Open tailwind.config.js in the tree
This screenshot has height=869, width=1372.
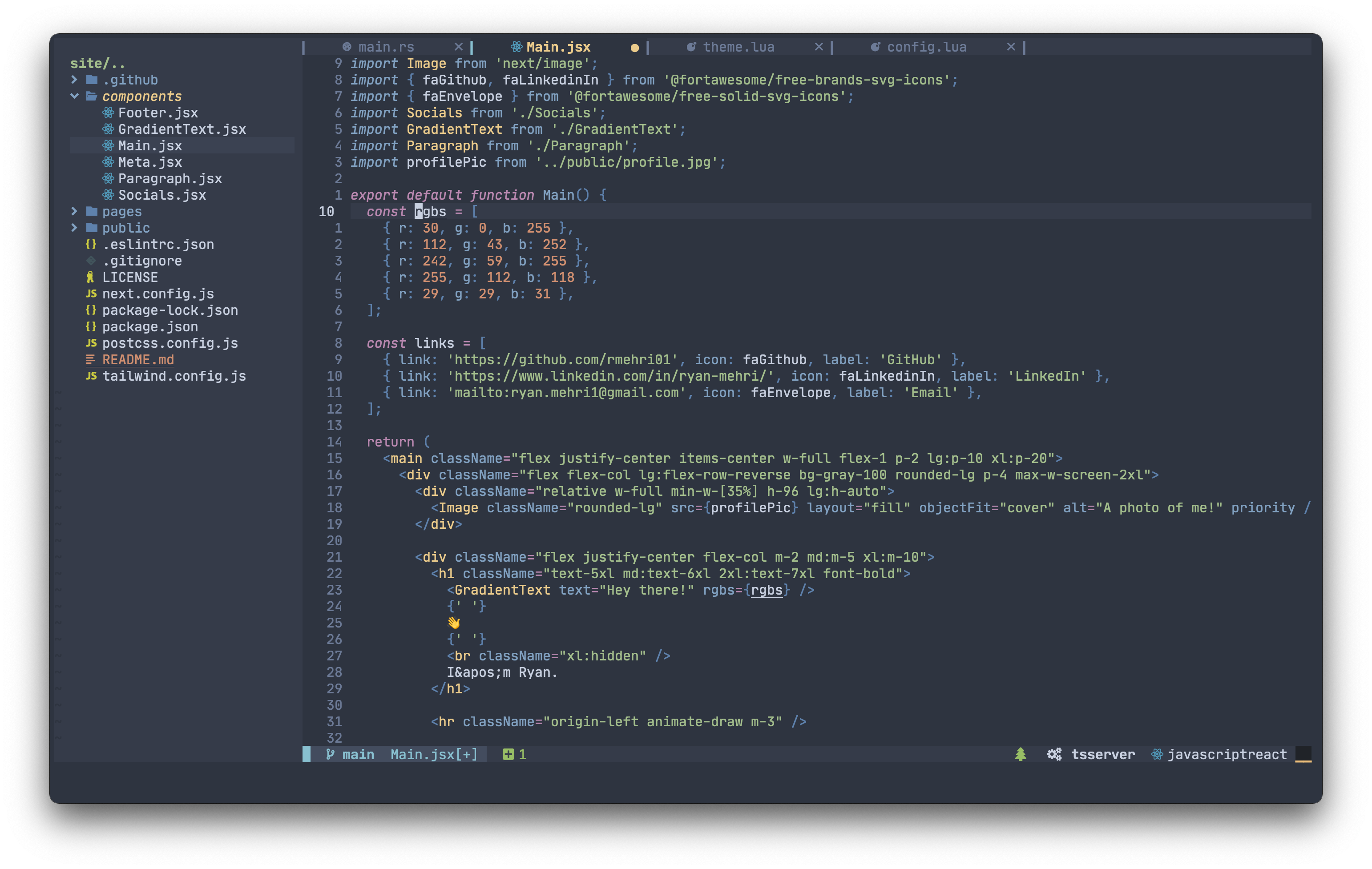[x=174, y=376]
